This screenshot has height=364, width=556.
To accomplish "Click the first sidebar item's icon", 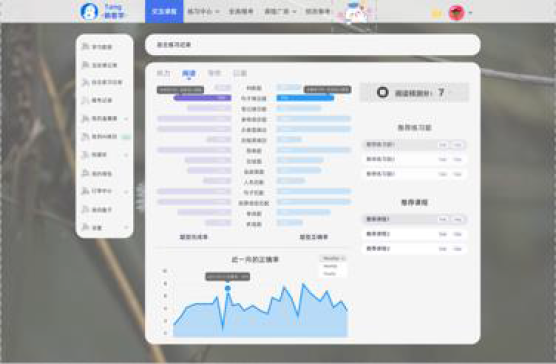I will pos(85,46).
